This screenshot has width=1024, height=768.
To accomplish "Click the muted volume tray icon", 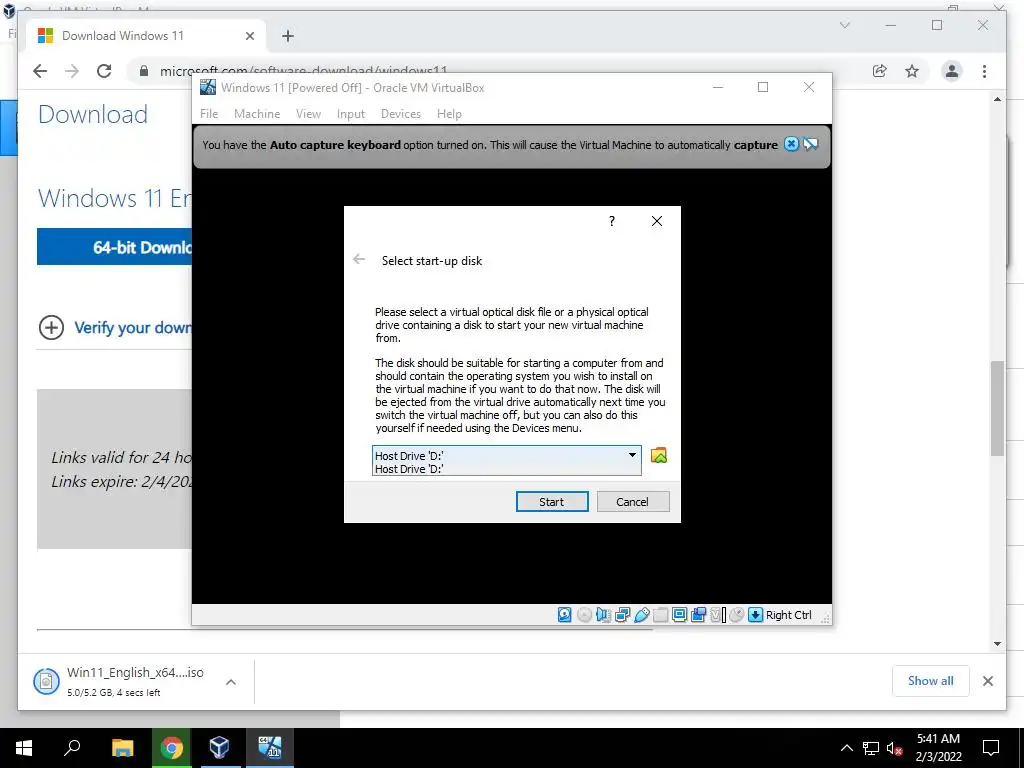I will [894, 748].
